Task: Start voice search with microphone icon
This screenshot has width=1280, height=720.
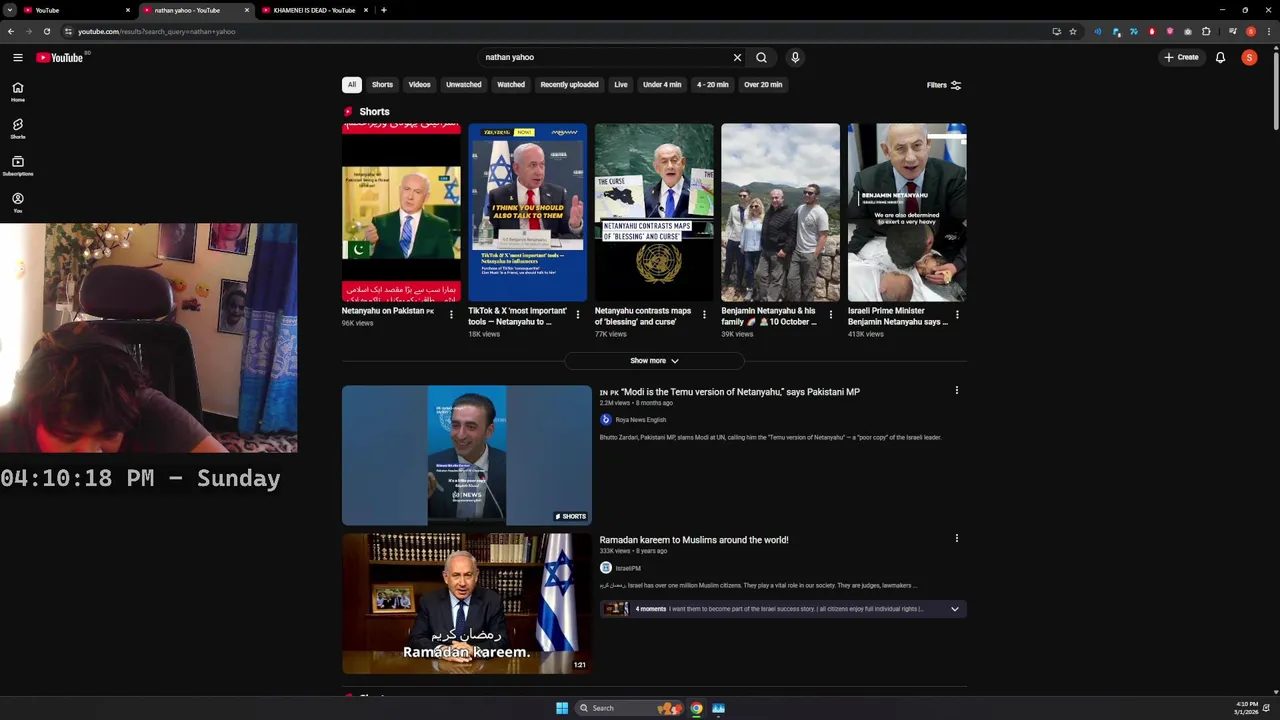Action: (795, 58)
